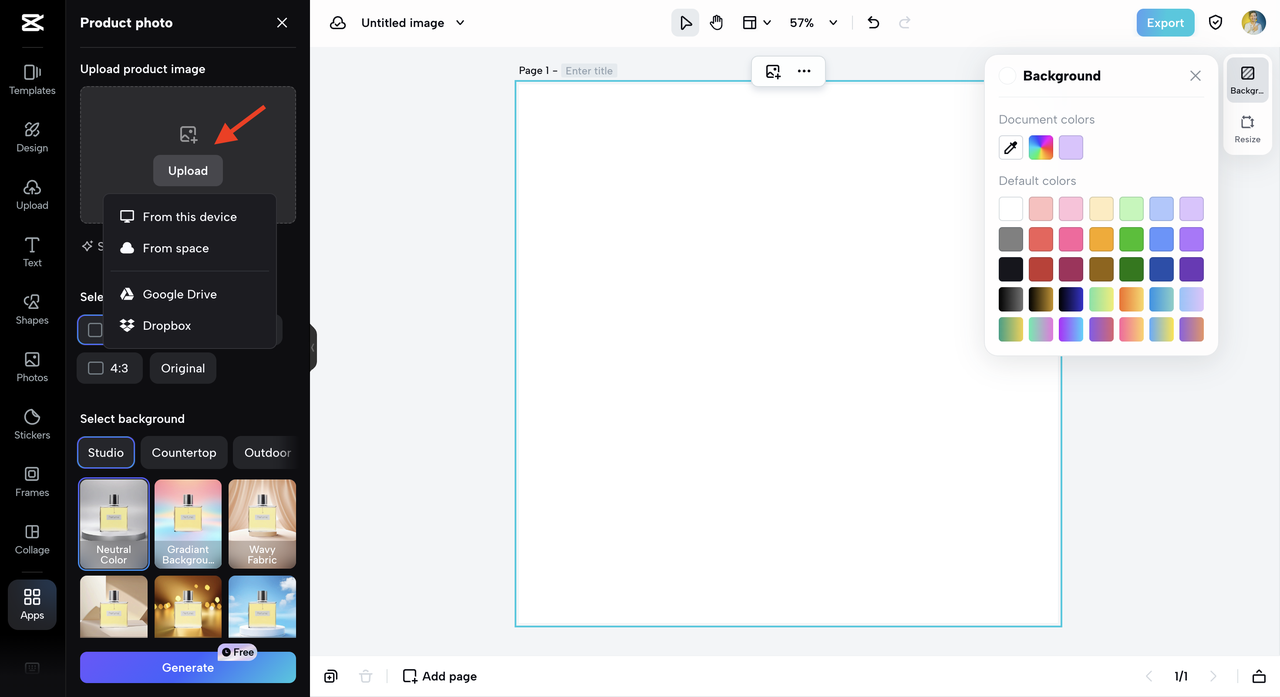Open keyboard shortcuts icon in sidebar bottom
This screenshot has width=1280, height=697.
[32, 668]
